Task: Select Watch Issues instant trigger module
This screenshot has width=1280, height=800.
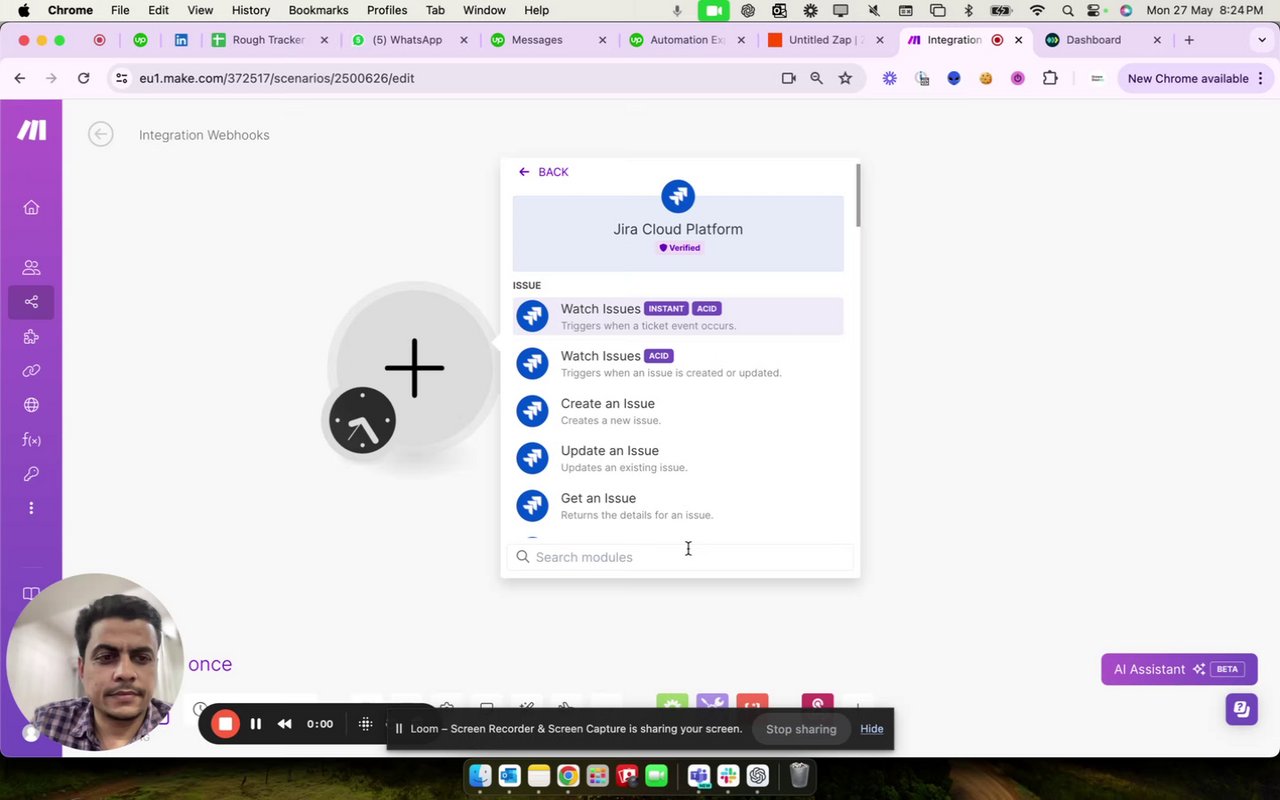Action: click(678, 316)
